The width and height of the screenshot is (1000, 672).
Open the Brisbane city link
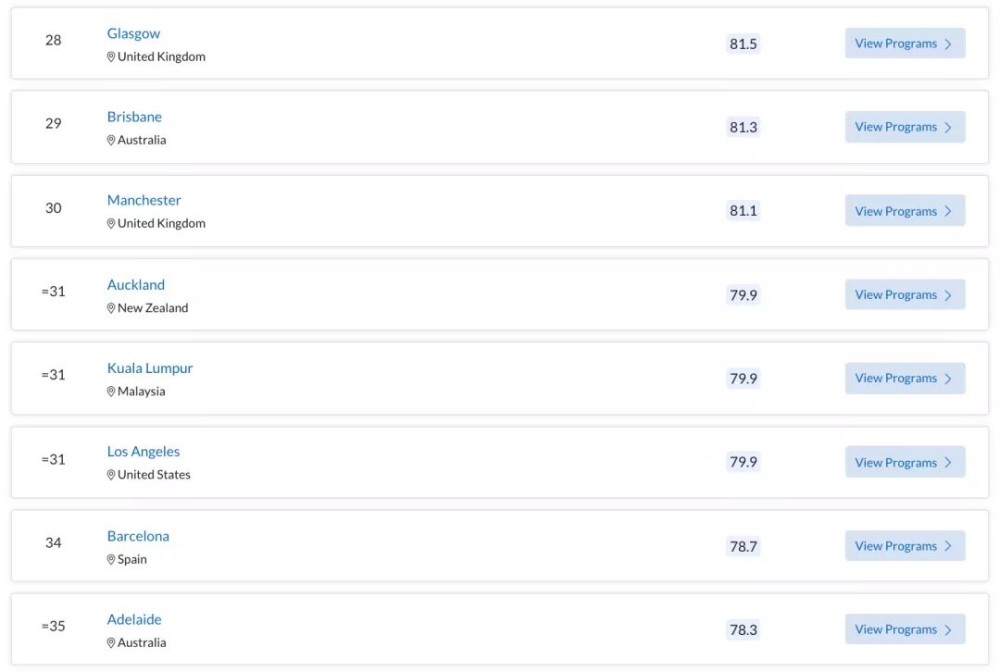[135, 117]
